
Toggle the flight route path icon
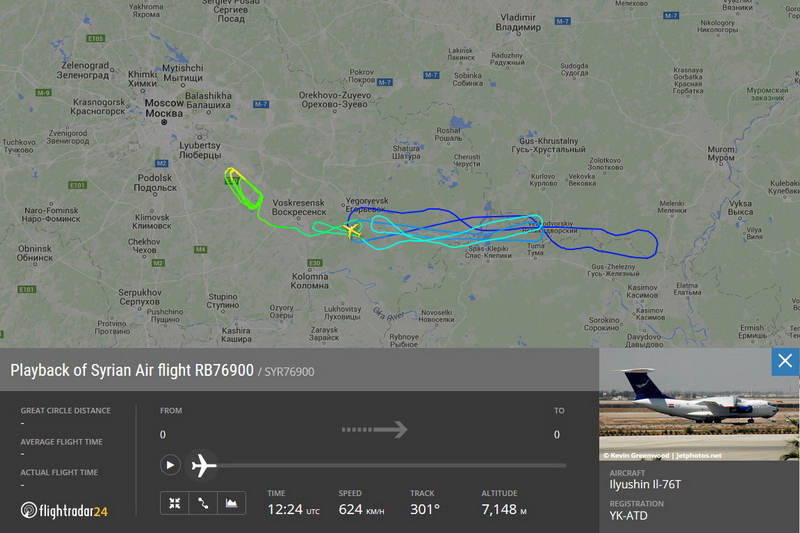203,503
